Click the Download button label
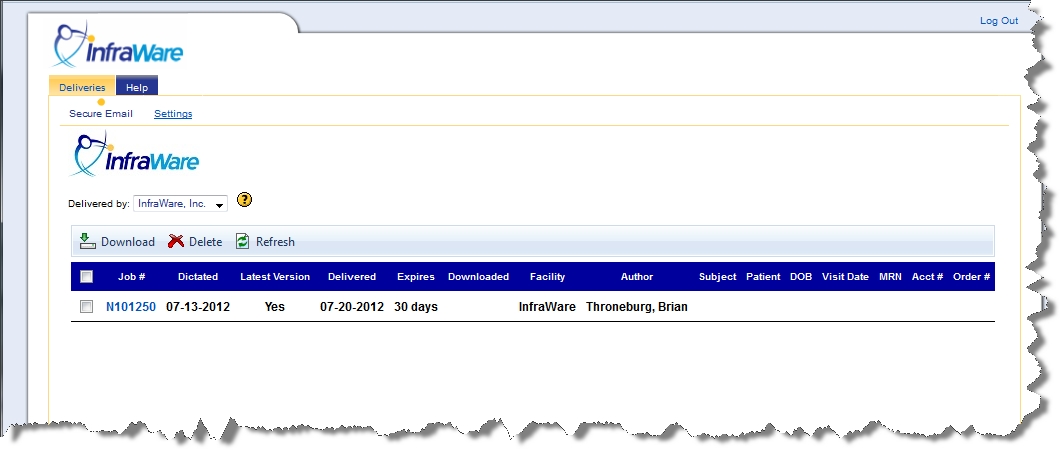This screenshot has height=450, width=1060. (x=128, y=242)
